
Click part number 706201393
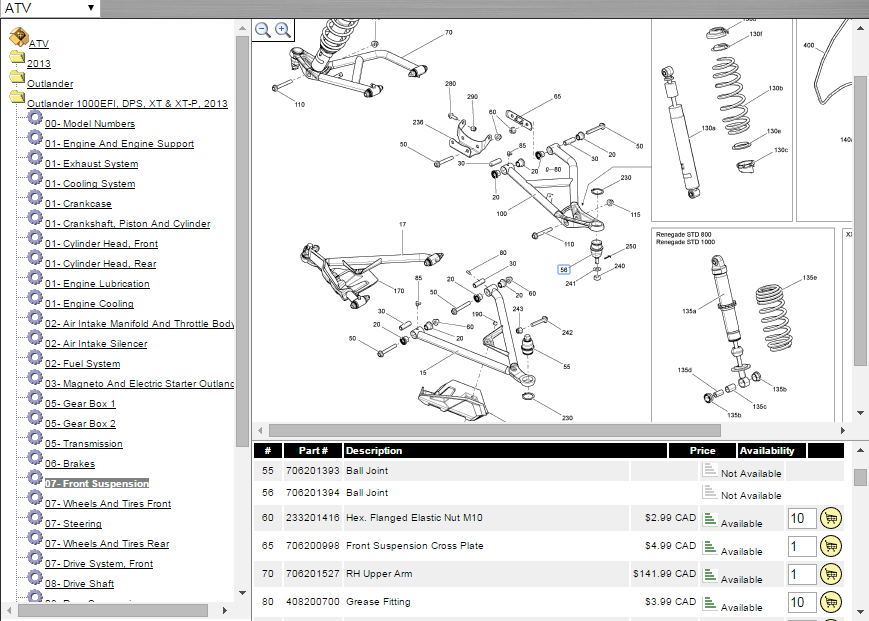(x=313, y=471)
